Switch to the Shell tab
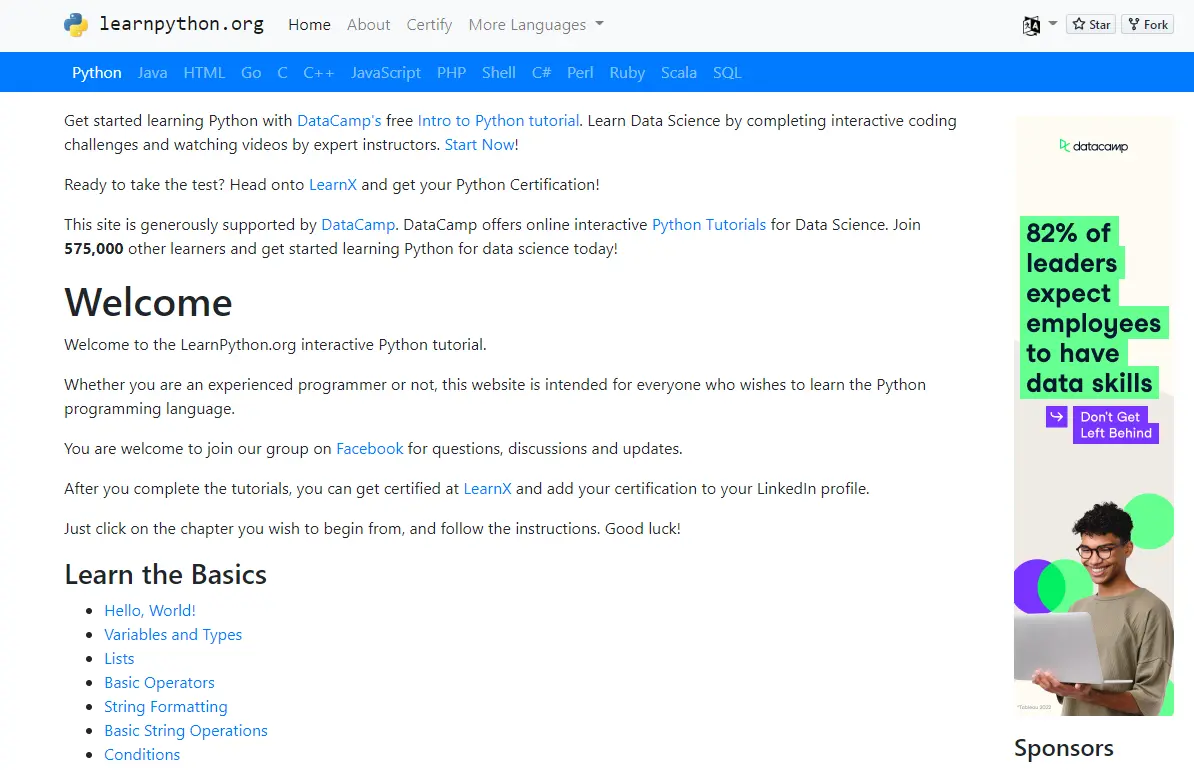 point(499,72)
